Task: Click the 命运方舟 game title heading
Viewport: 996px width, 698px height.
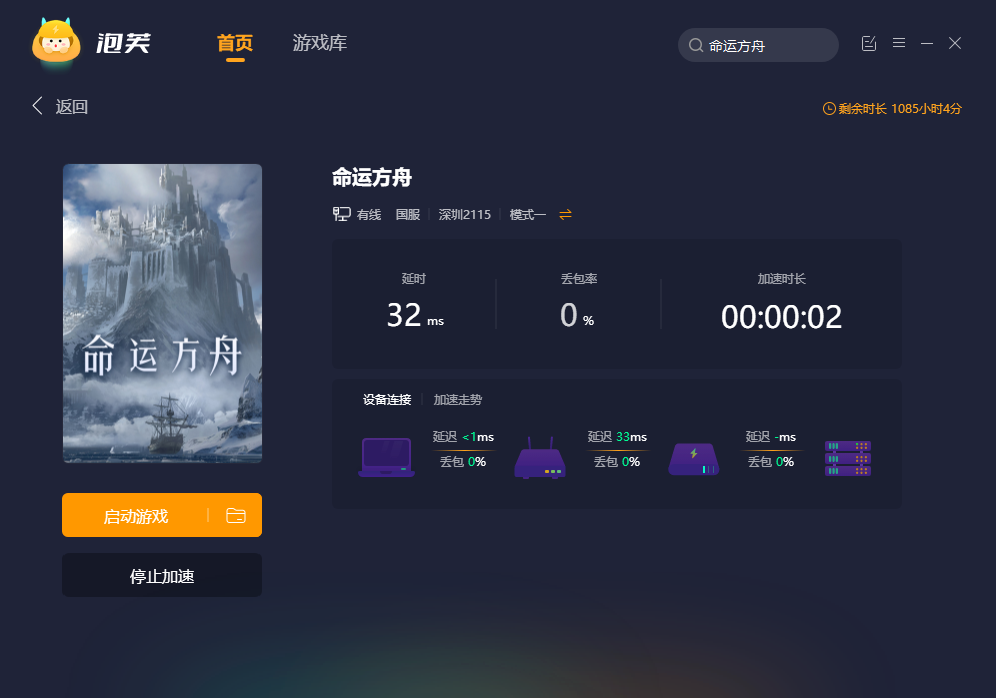Action: [x=372, y=177]
